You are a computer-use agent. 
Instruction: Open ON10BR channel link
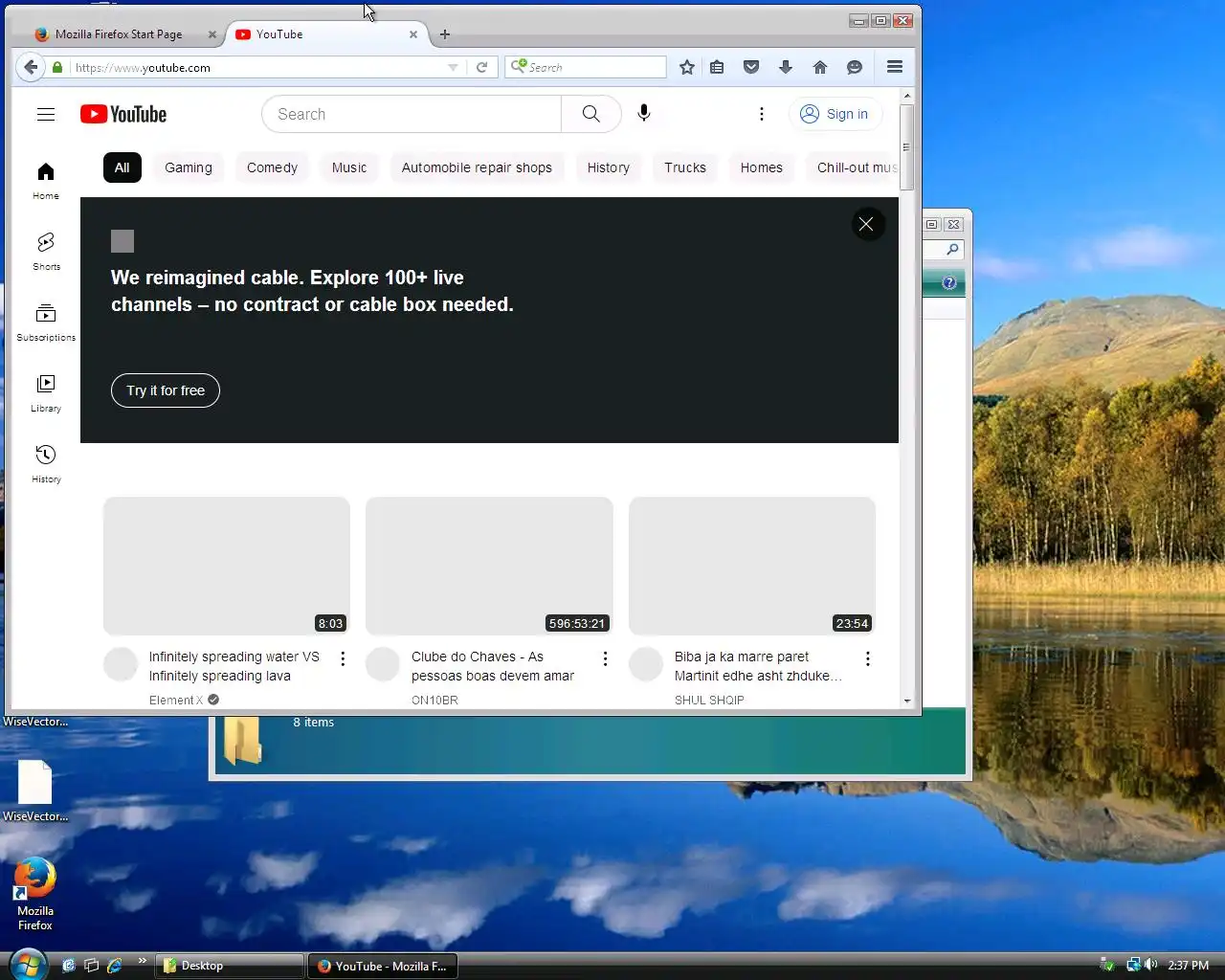pos(434,701)
